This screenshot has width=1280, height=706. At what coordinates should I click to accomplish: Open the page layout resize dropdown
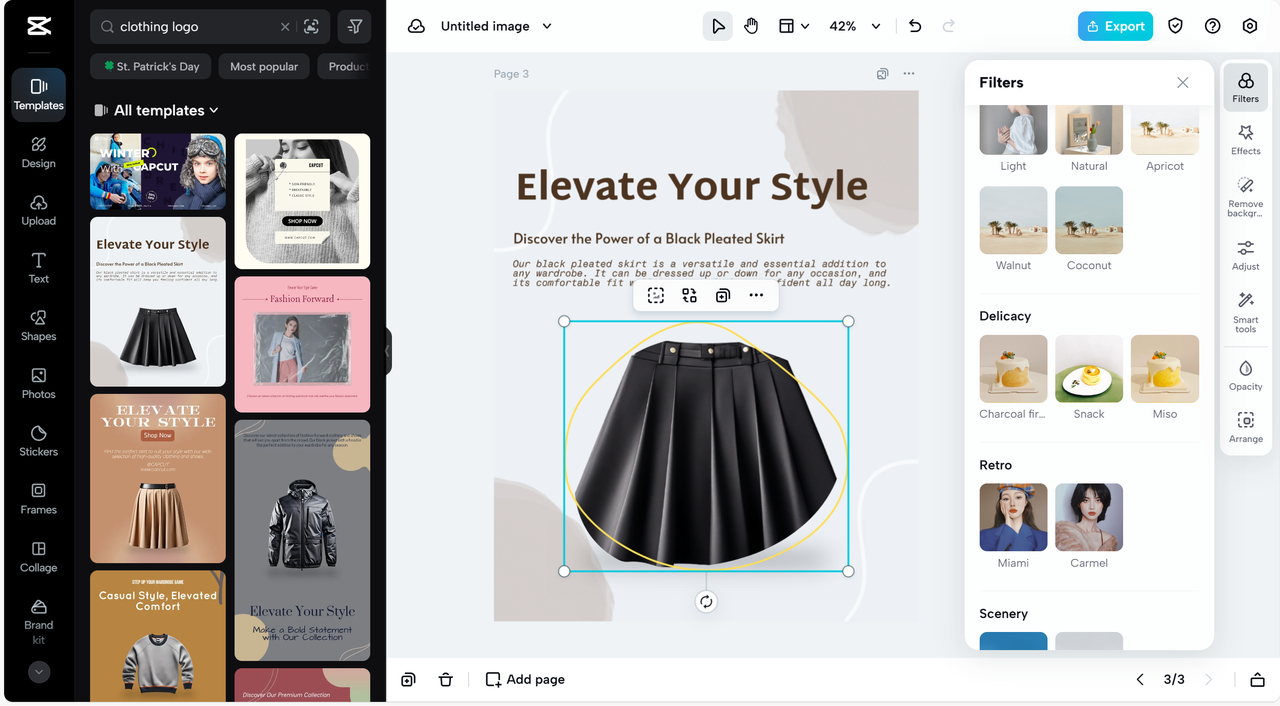click(x=794, y=26)
